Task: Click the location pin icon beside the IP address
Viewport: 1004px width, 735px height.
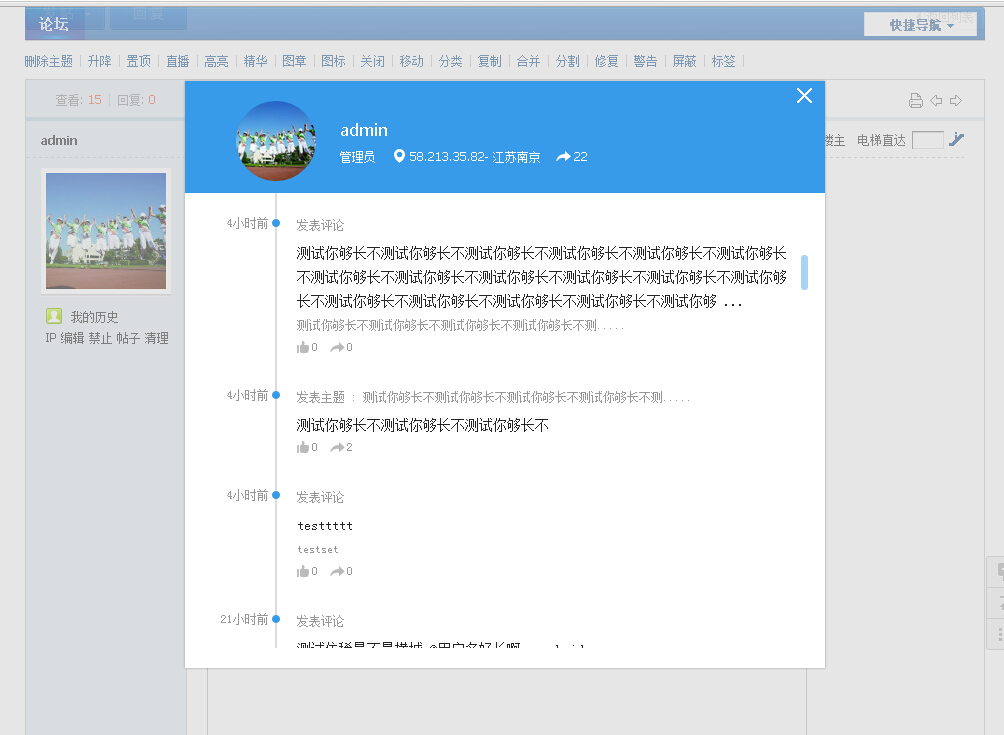Action: click(x=399, y=156)
